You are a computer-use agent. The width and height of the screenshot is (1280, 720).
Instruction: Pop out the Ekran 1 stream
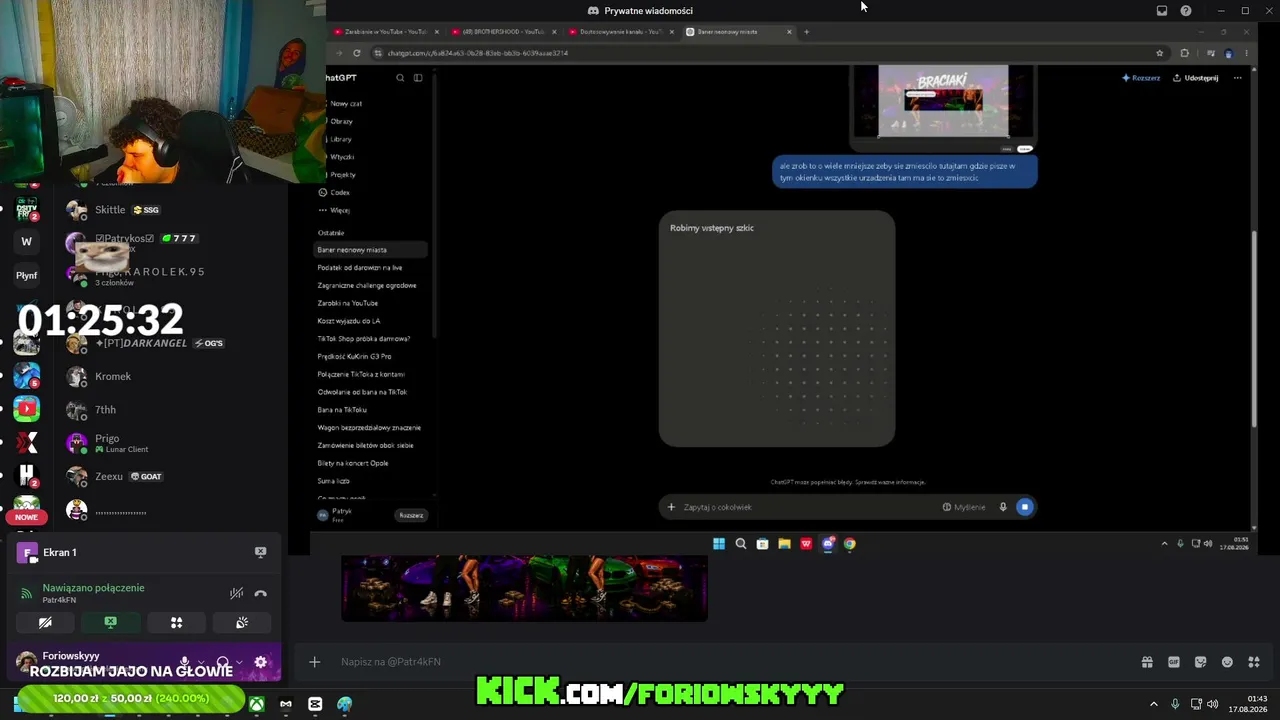point(260,552)
